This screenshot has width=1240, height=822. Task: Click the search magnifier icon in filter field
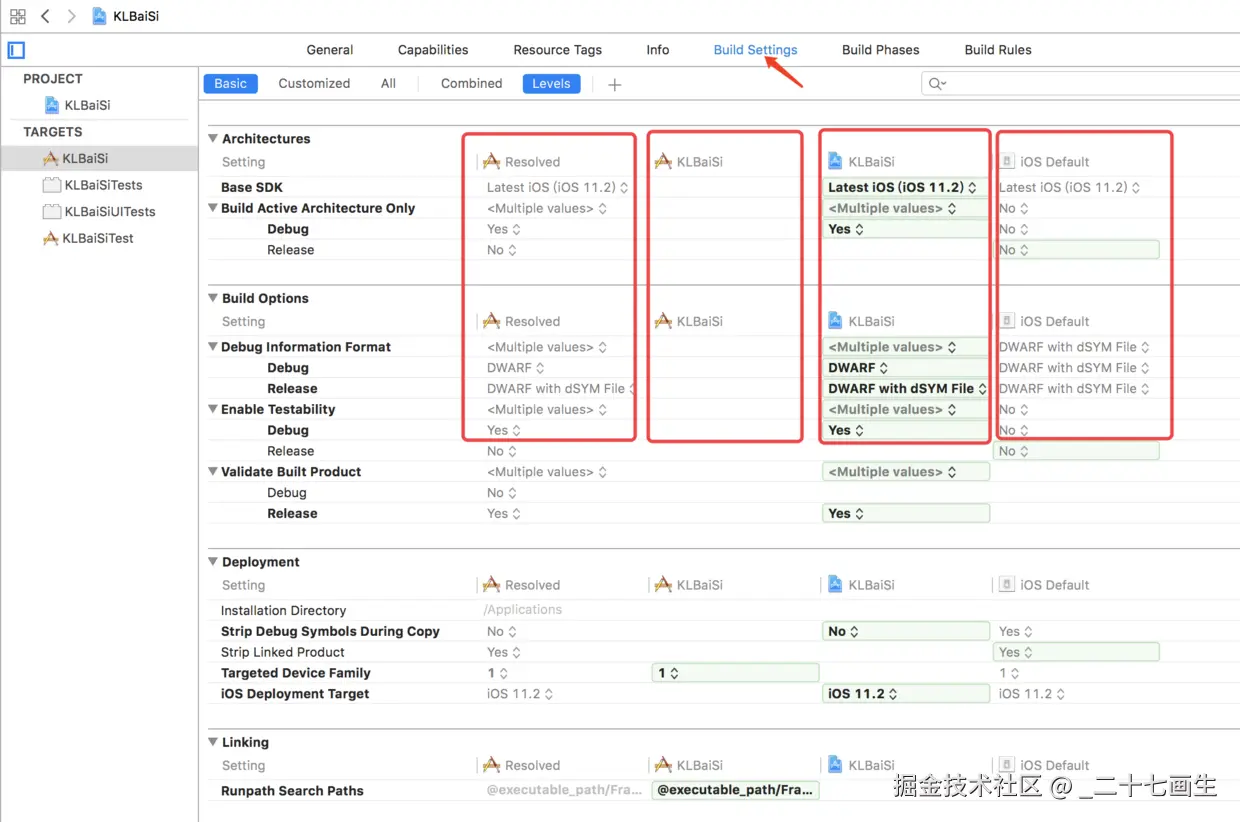coord(936,84)
